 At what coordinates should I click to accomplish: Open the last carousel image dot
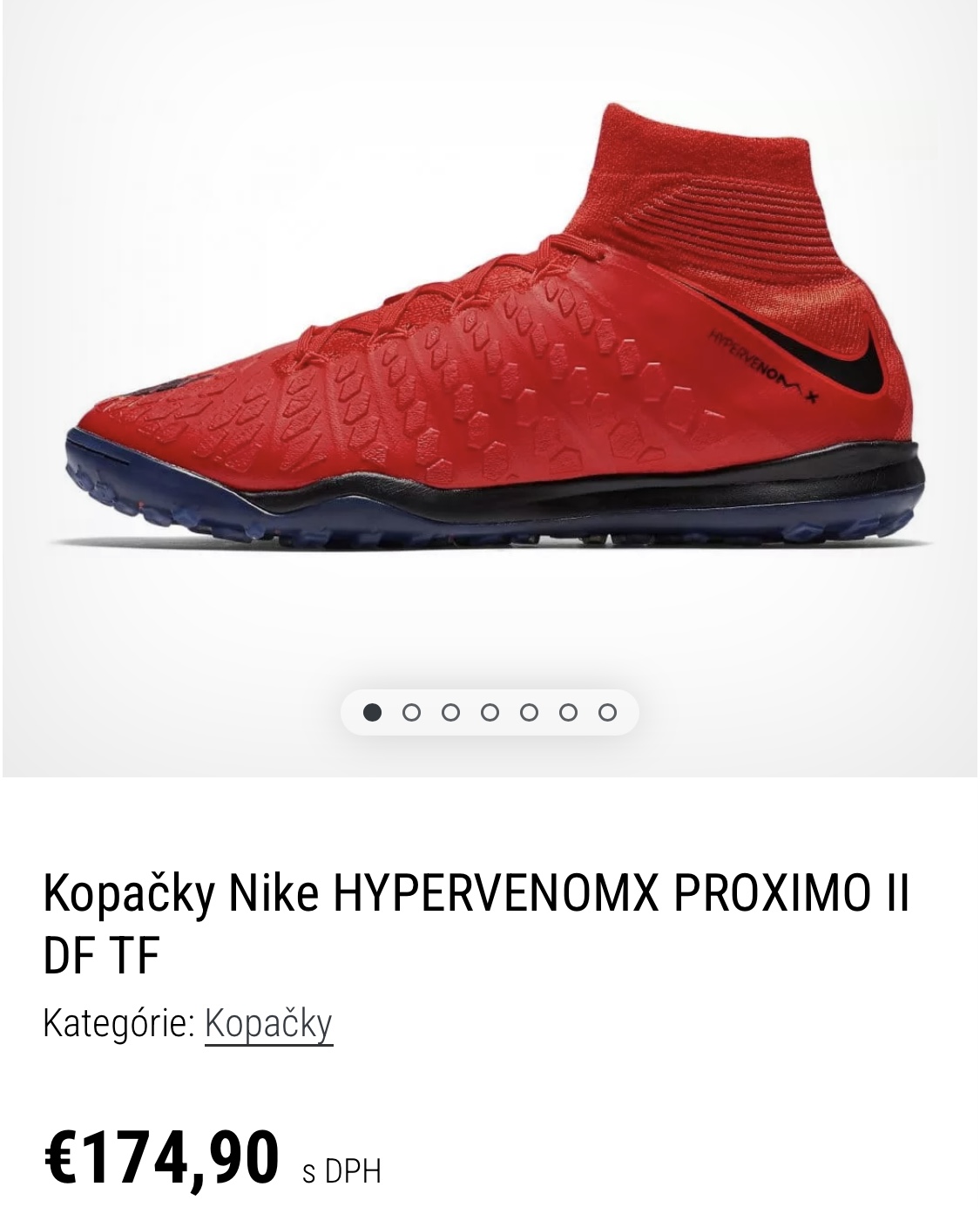(x=608, y=713)
